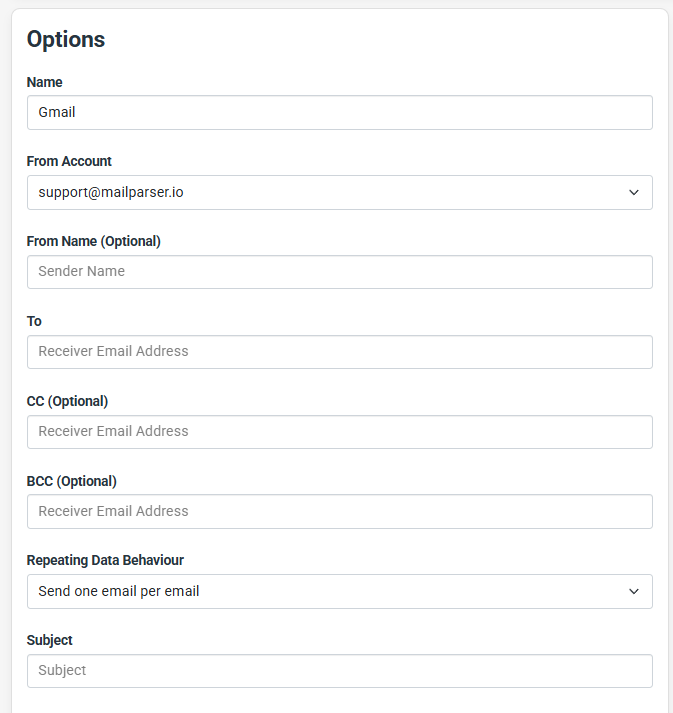This screenshot has height=713, width=673.
Task: Click the CC (Optional) label
Action: point(67,402)
